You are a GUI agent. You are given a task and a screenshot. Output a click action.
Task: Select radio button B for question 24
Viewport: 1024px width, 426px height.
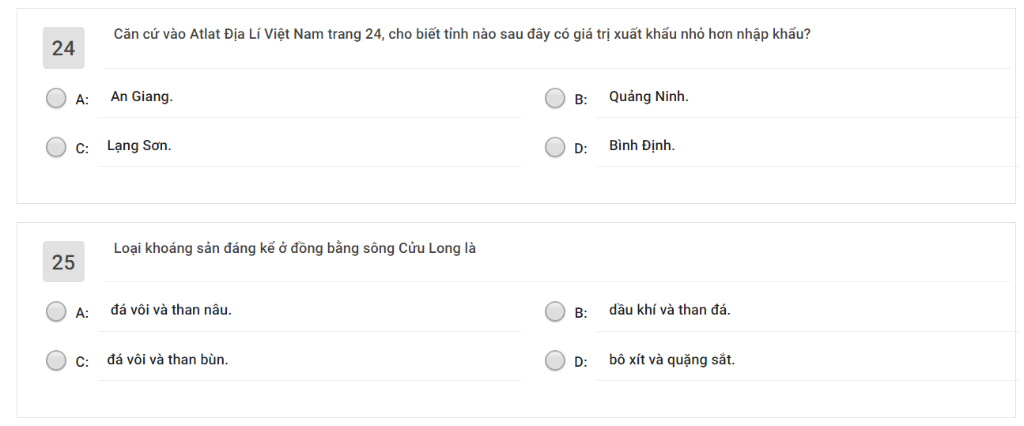555,99
